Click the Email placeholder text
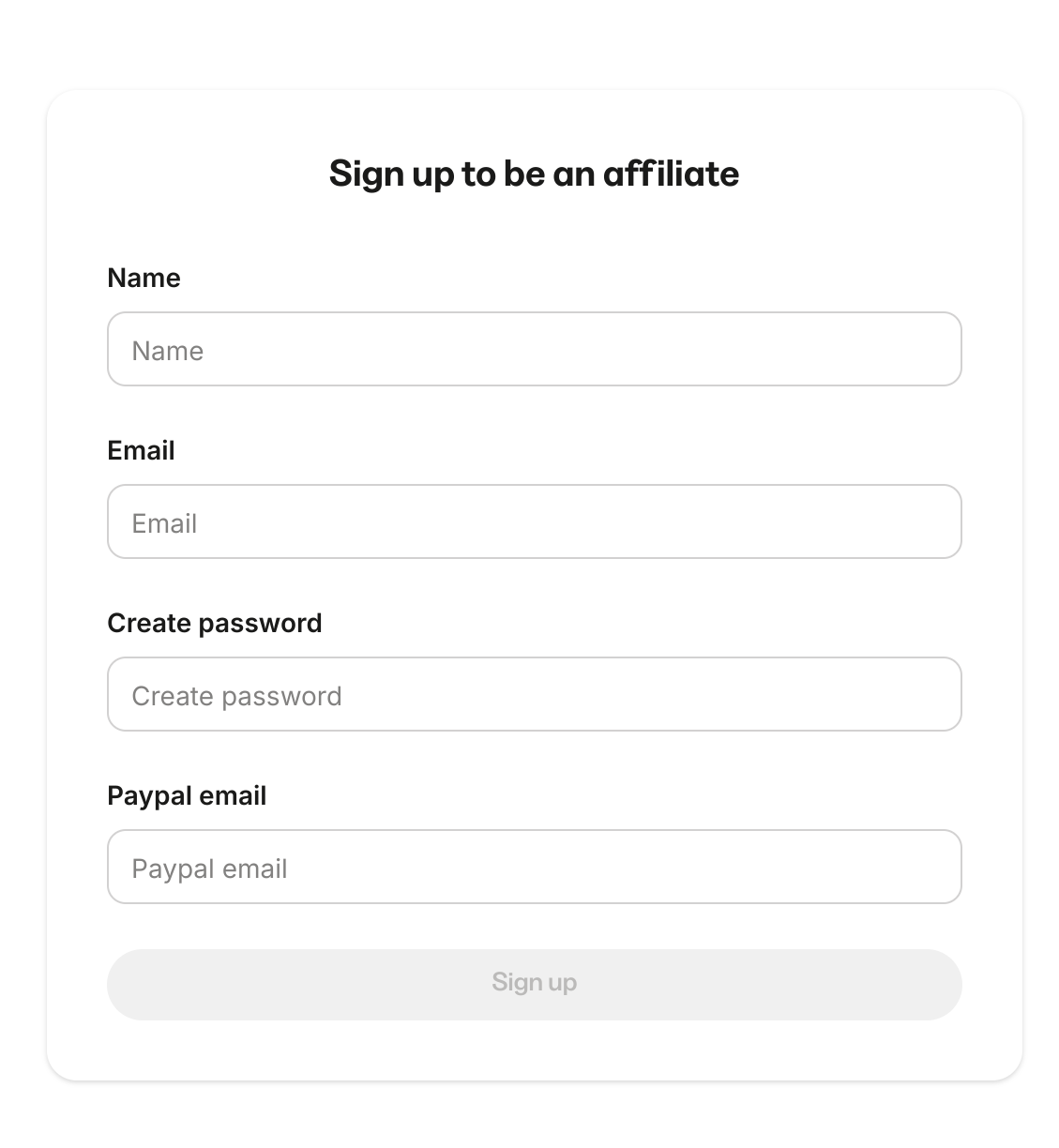1059x1148 pixels. [x=164, y=522]
